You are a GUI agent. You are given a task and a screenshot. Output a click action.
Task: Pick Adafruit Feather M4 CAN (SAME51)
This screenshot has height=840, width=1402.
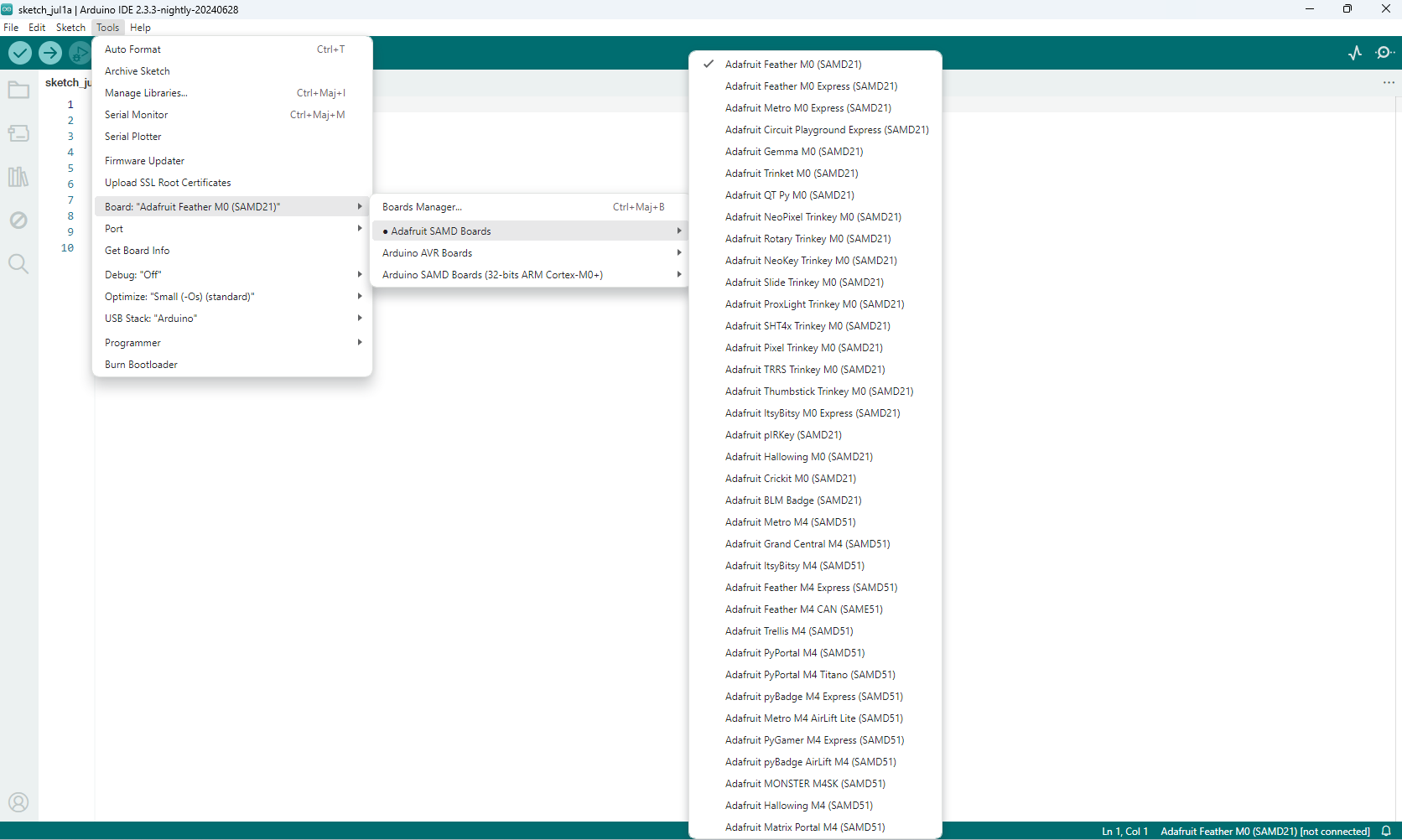point(815,609)
